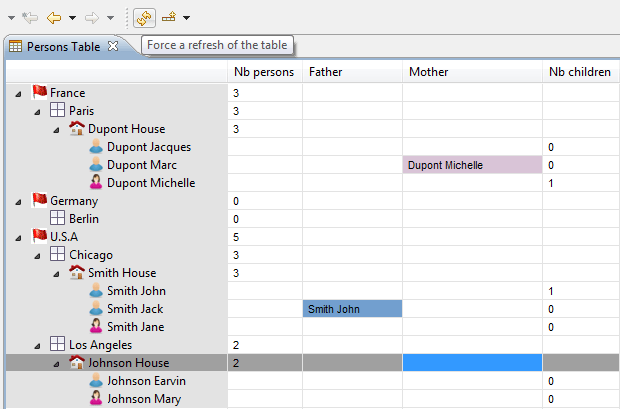Screen dimensions: 620x409
Task: Click the last edit location arrow icon
Action: click(30, 17)
